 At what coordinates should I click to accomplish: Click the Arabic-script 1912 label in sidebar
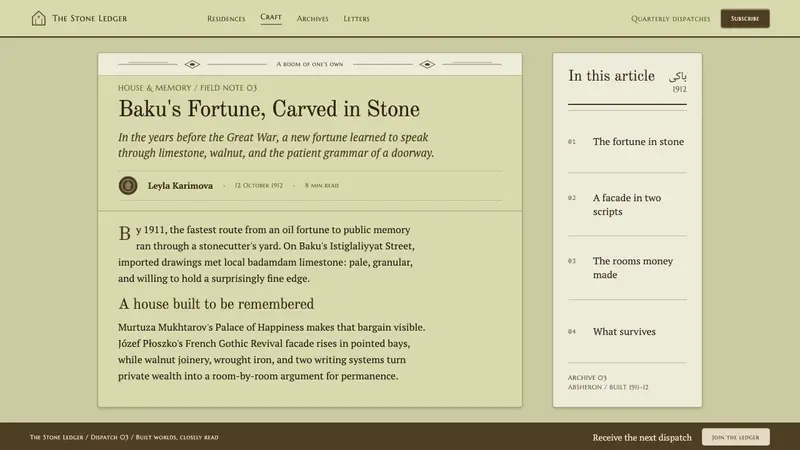tap(678, 82)
